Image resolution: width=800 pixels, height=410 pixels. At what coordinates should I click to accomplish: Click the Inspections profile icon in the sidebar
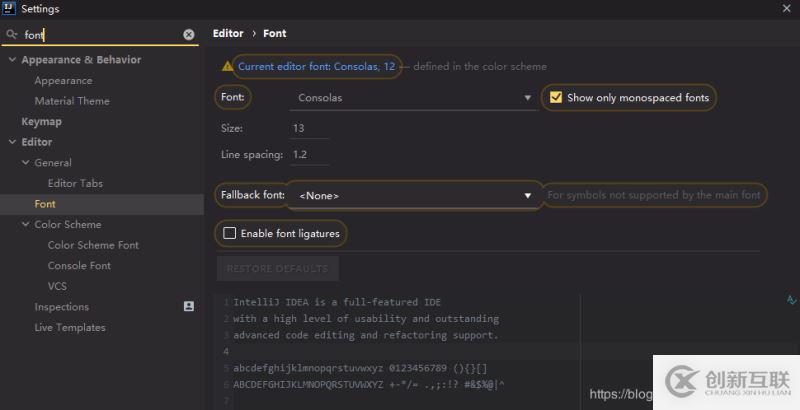click(x=189, y=307)
